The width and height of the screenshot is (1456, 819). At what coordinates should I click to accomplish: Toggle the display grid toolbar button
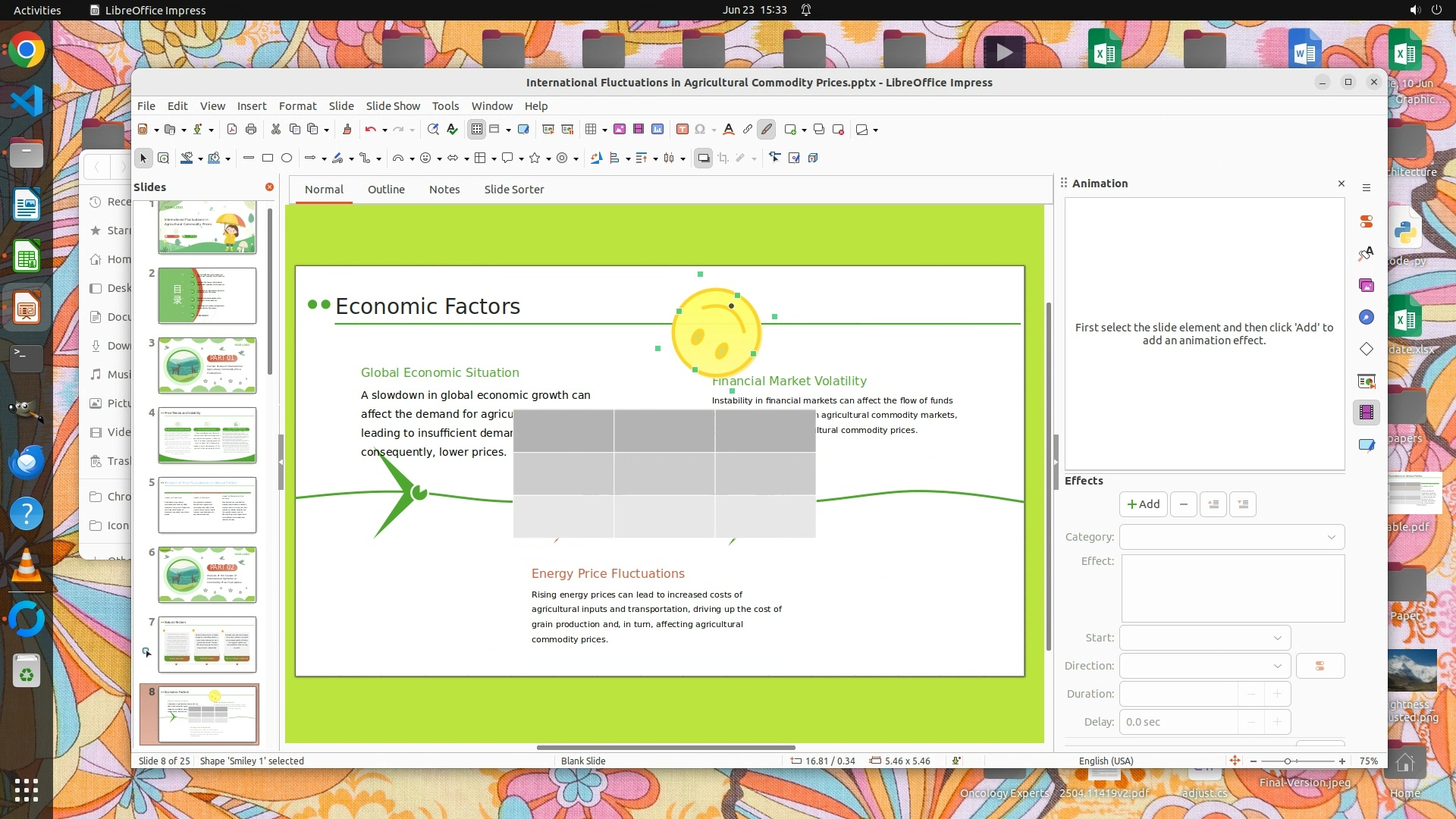coord(476,130)
